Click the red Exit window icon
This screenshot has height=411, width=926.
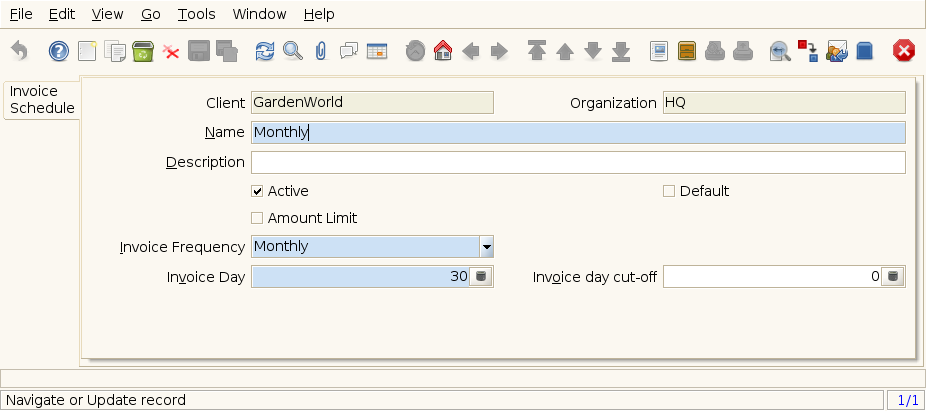pos(904,51)
